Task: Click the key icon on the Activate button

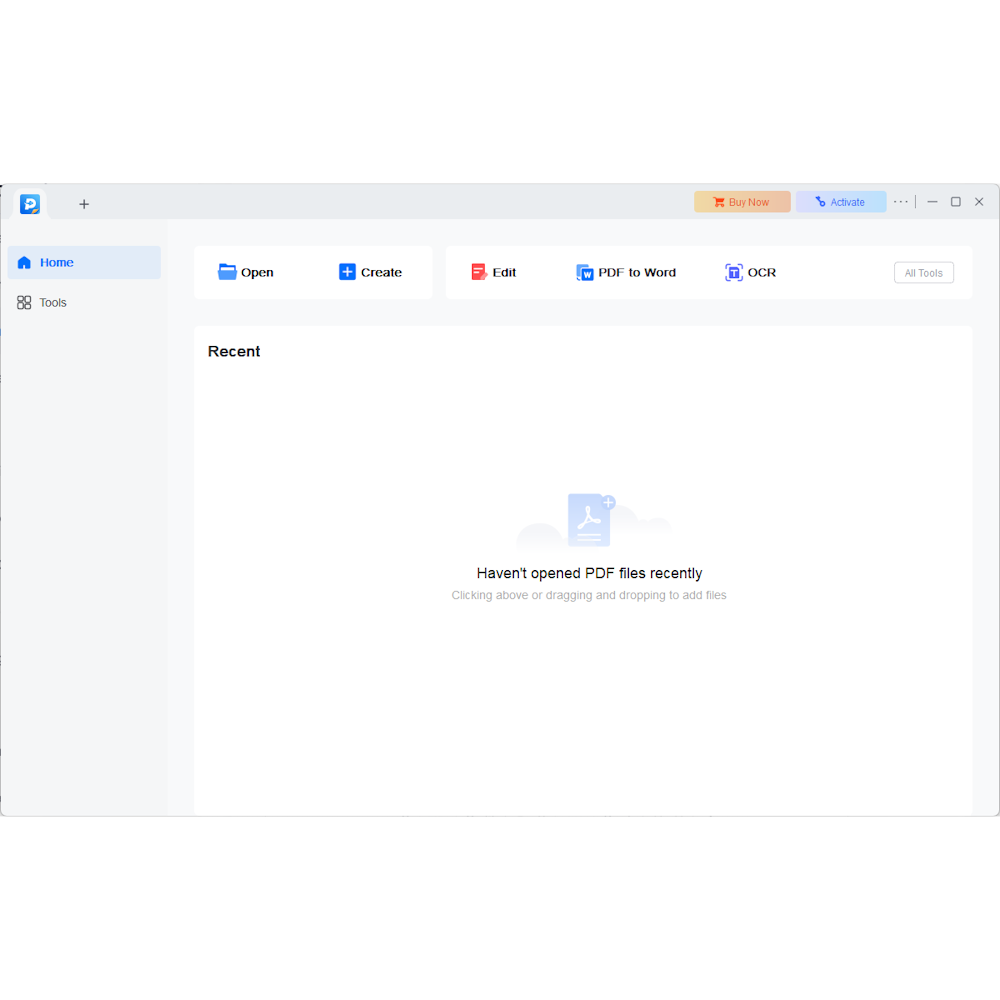Action: coord(822,201)
